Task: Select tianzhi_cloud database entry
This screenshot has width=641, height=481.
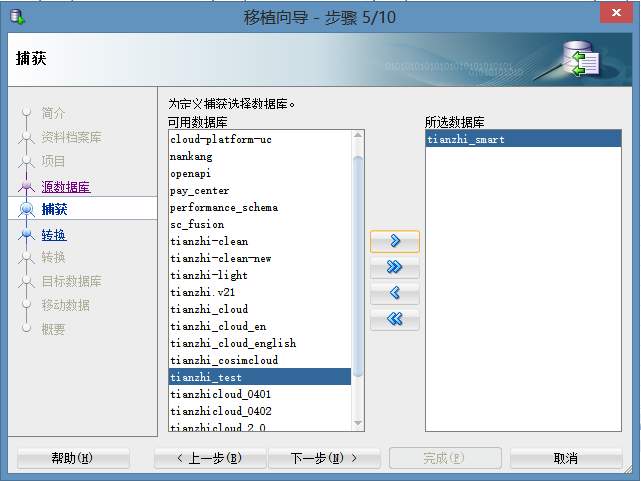Action: pos(260,309)
